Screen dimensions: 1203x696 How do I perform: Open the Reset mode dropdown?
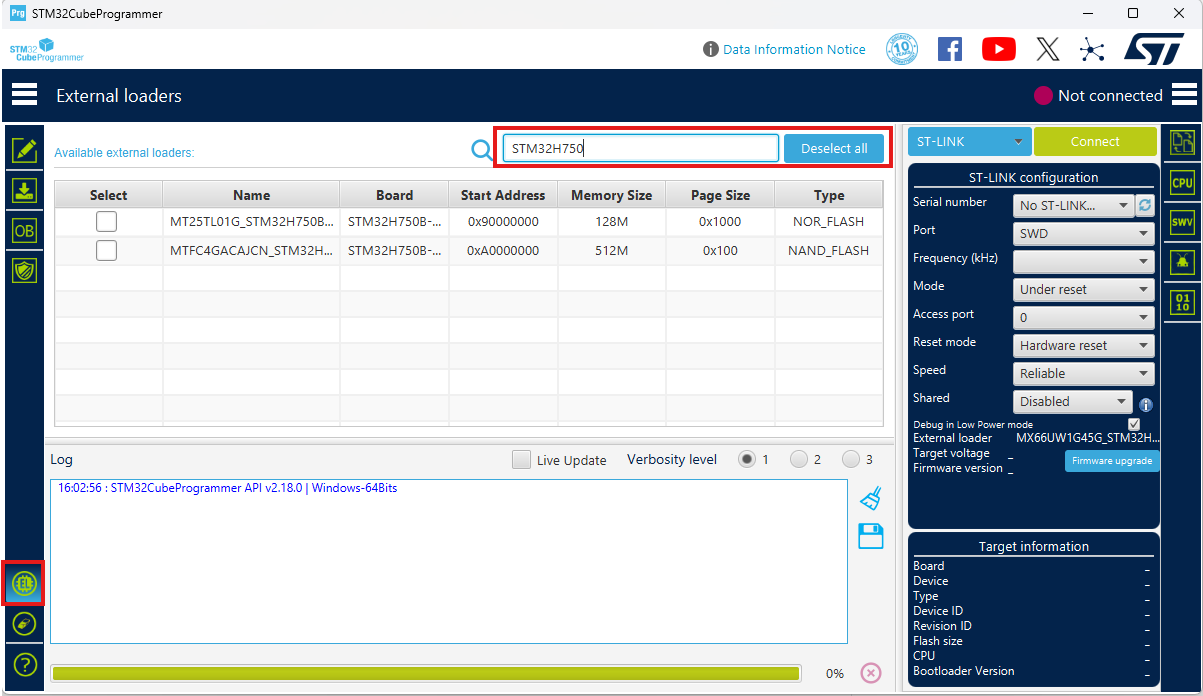coord(1083,345)
